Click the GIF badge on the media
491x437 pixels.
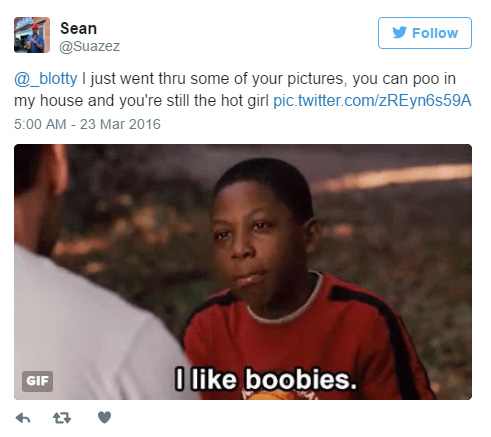37,381
